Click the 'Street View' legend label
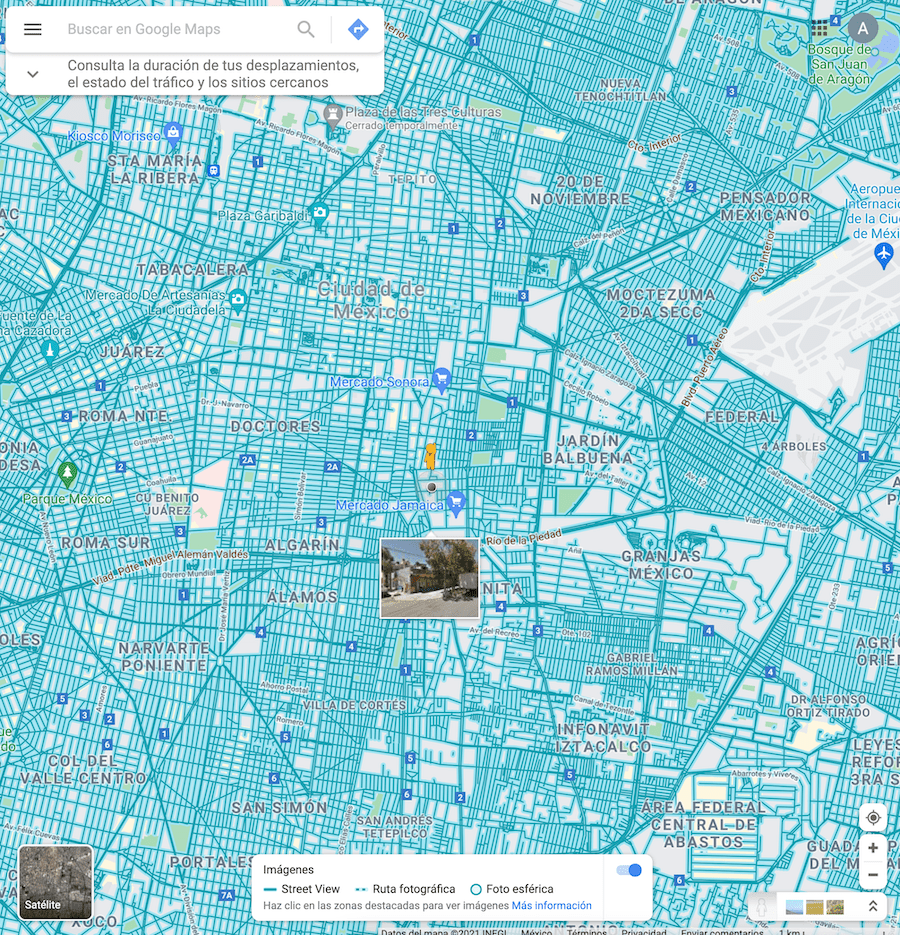900x935 pixels. [311, 889]
